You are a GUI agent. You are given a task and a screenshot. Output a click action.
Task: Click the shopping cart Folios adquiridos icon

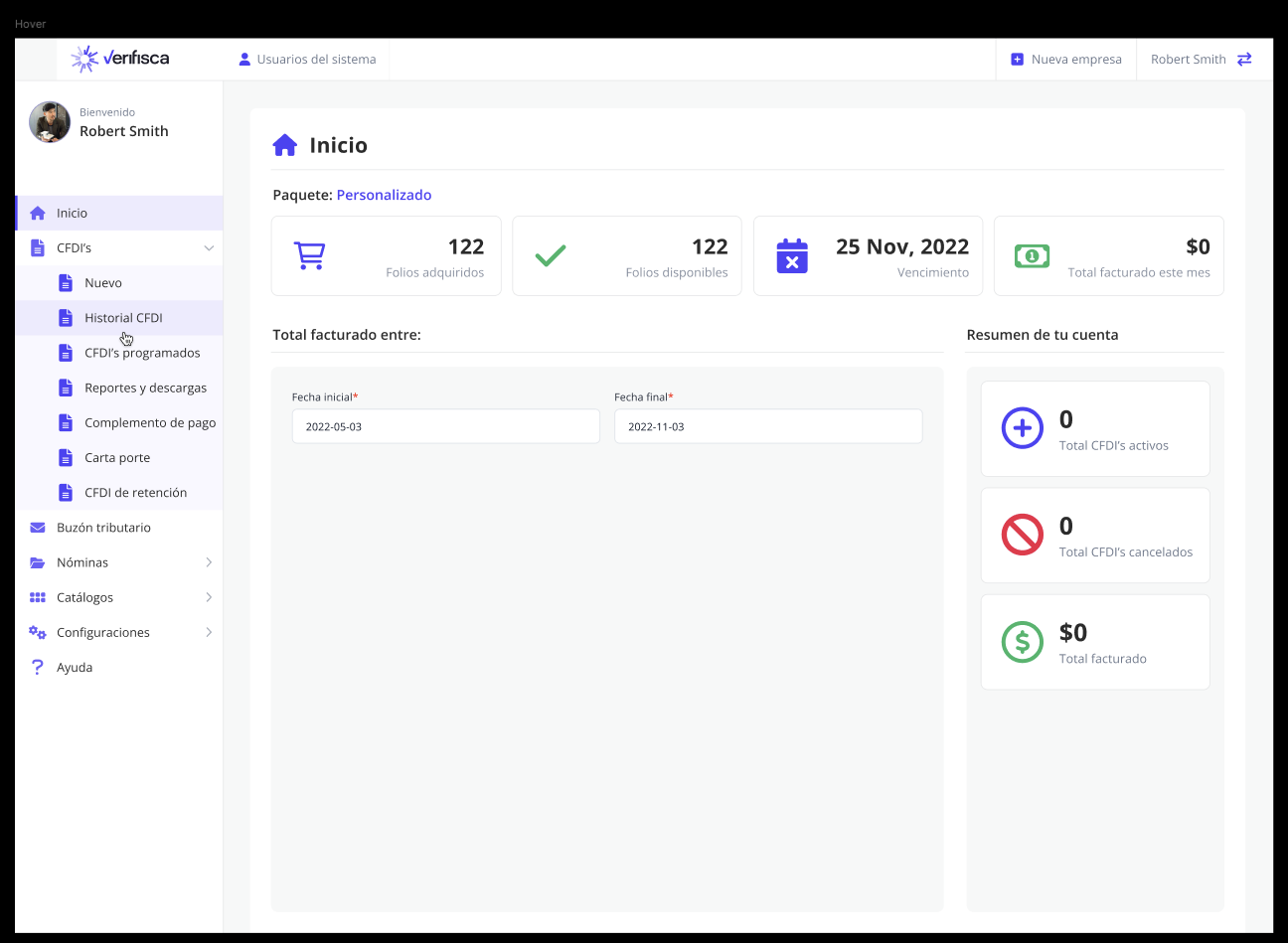coord(309,256)
